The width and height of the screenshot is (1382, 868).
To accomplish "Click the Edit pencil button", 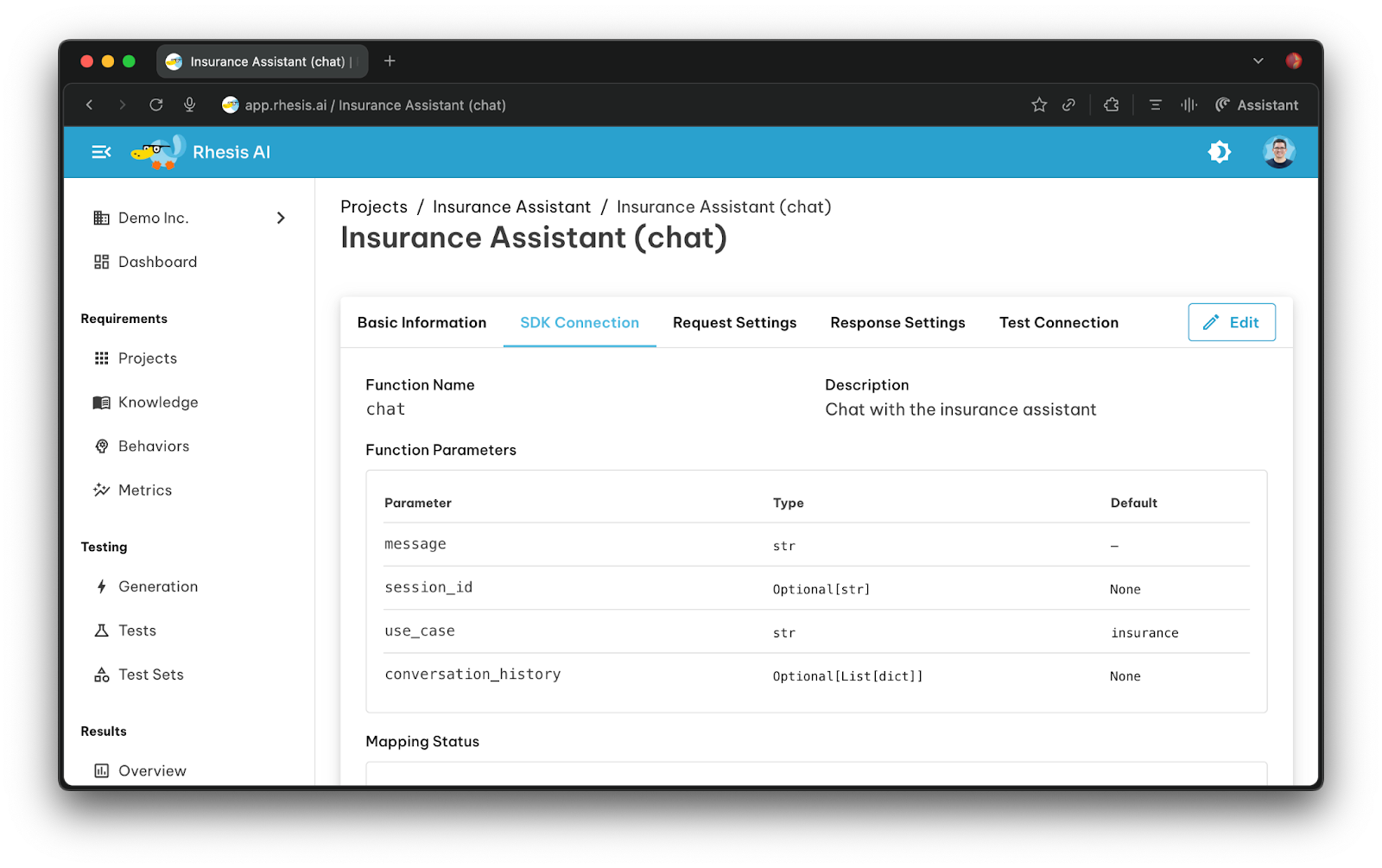I will tap(1231, 322).
